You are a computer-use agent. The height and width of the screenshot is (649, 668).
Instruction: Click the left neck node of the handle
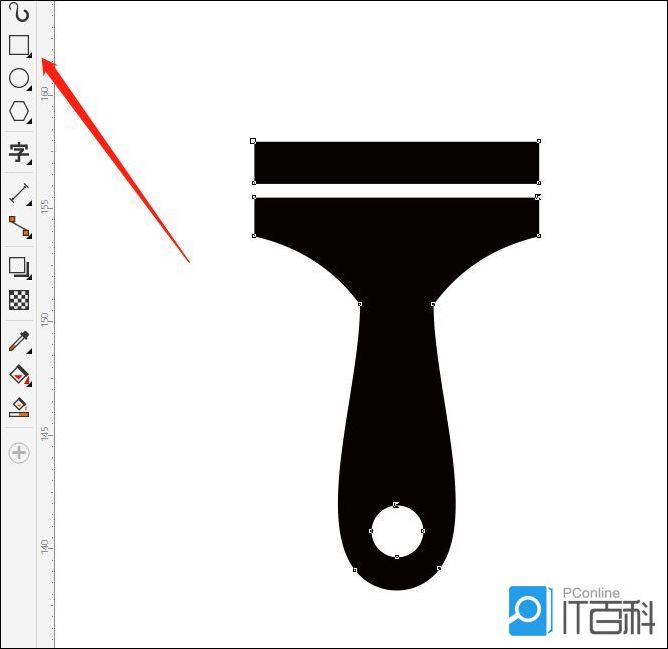pyautogui.click(x=360, y=304)
